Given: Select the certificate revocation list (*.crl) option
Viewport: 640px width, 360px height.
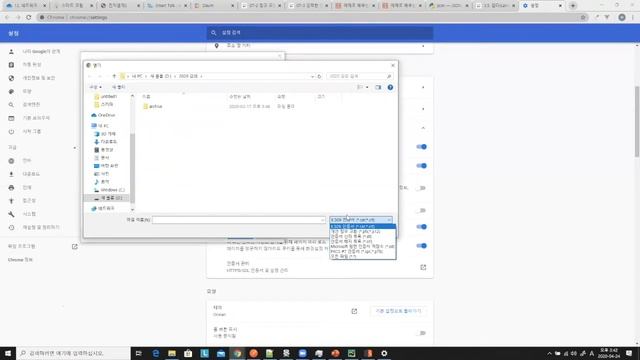Looking at the screenshot, I should coord(362,242).
